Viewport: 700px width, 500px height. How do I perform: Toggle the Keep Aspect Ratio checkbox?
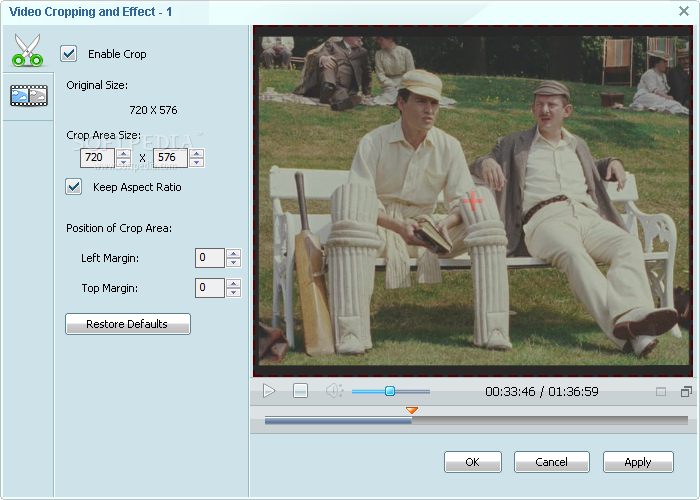click(74, 187)
